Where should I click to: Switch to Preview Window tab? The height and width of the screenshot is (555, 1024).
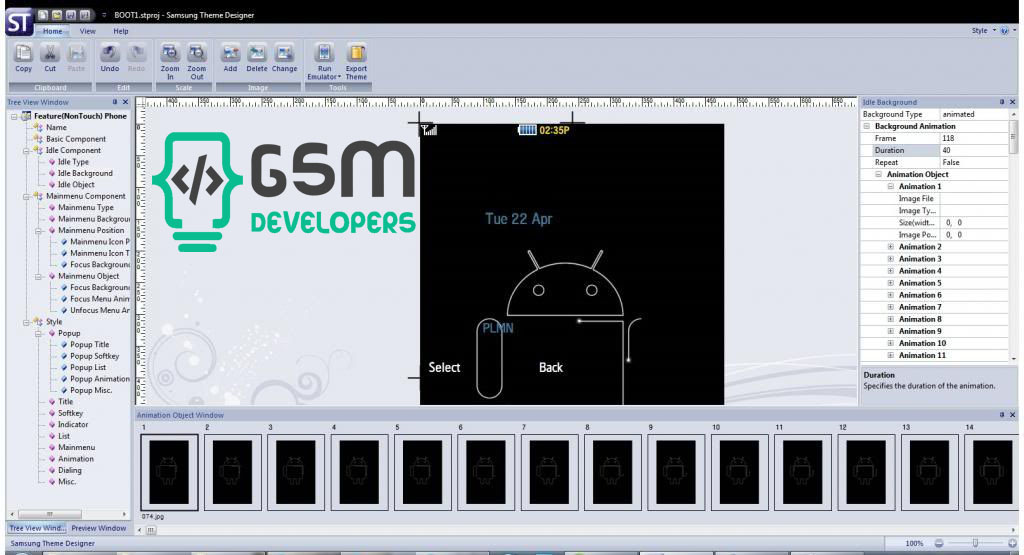[99, 528]
